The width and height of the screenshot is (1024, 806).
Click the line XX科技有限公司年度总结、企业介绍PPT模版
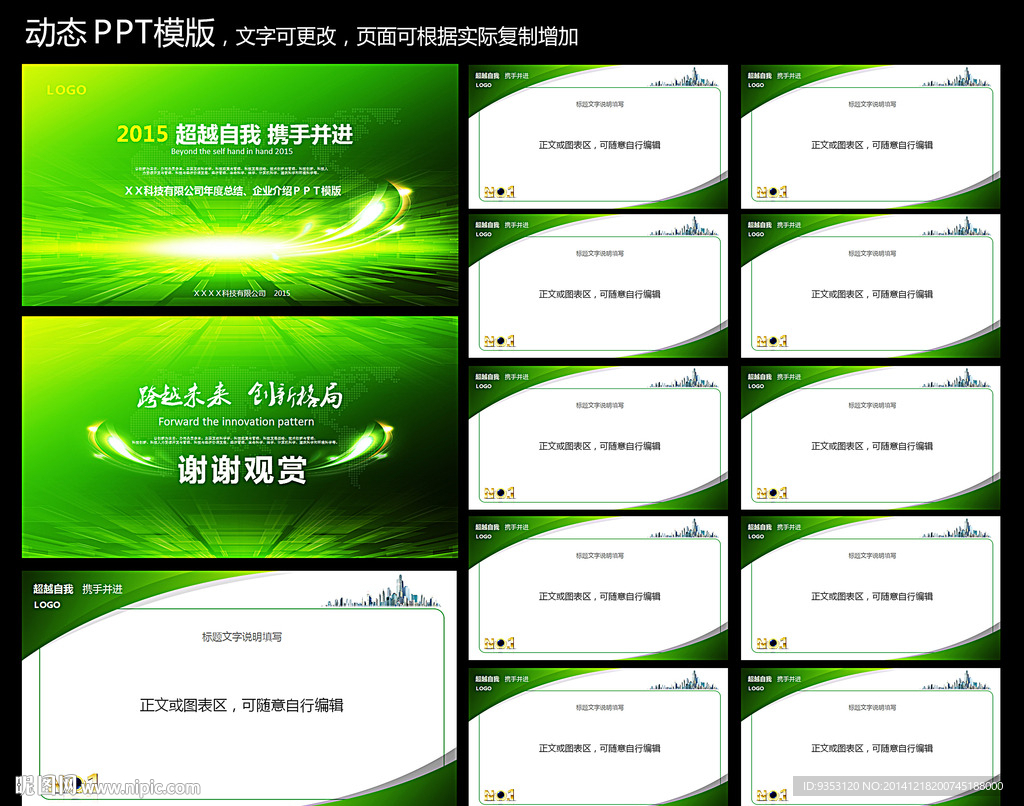(x=233, y=191)
